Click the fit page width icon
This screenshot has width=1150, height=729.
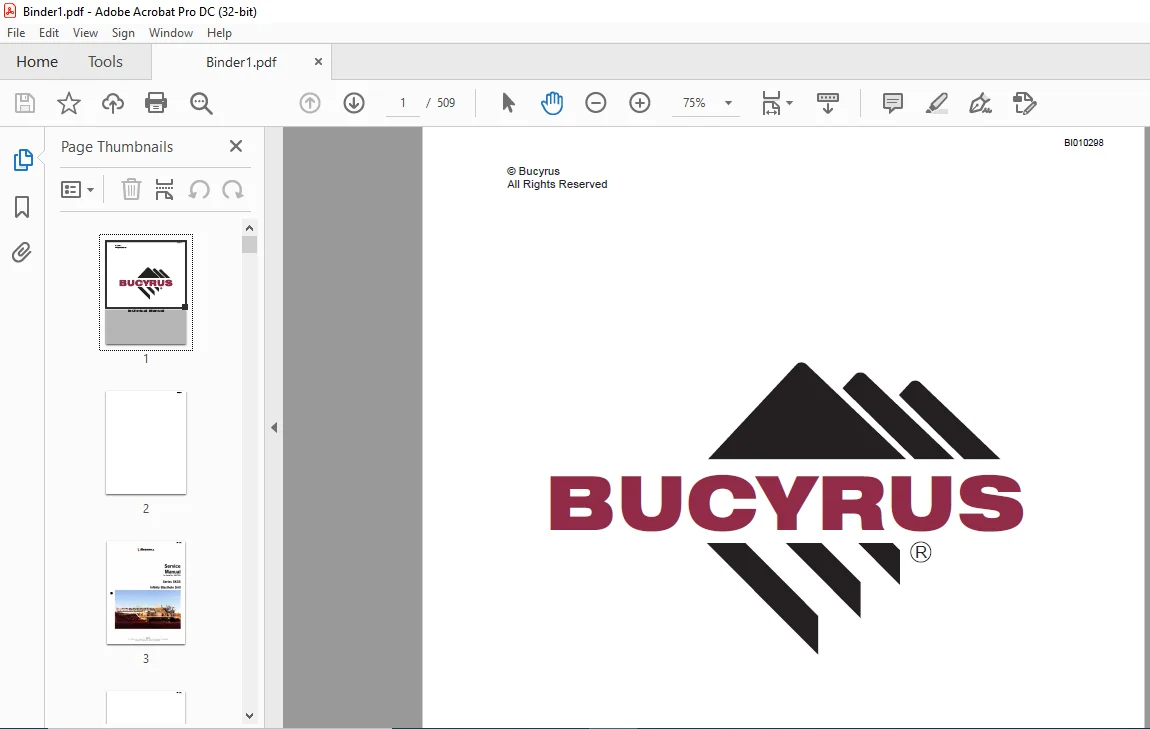pos(771,103)
